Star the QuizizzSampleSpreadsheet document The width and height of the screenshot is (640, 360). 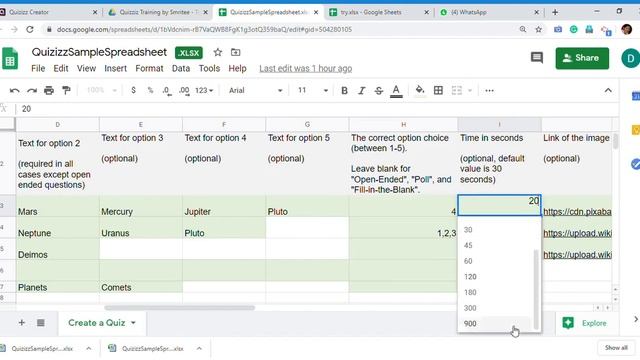click(x=218, y=52)
